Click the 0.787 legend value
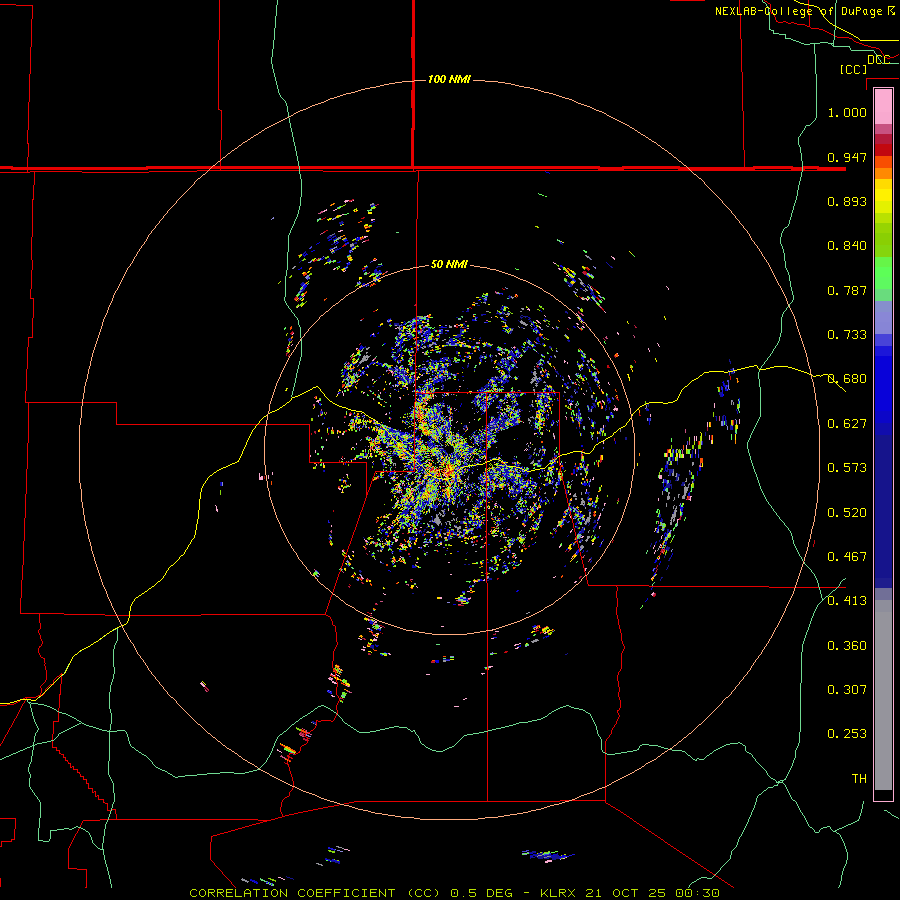This screenshot has height=900, width=900. (x=847, y=290)
